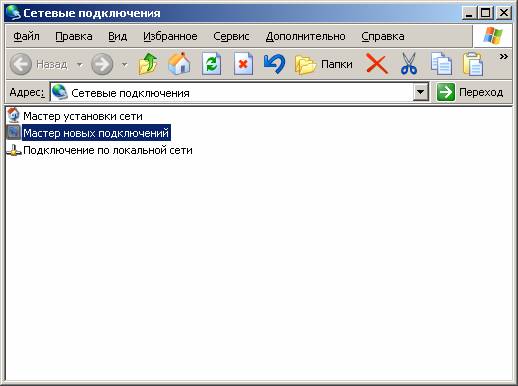
Task: Toggle the Папки folders pane button
Action: (x=324, y=64)
